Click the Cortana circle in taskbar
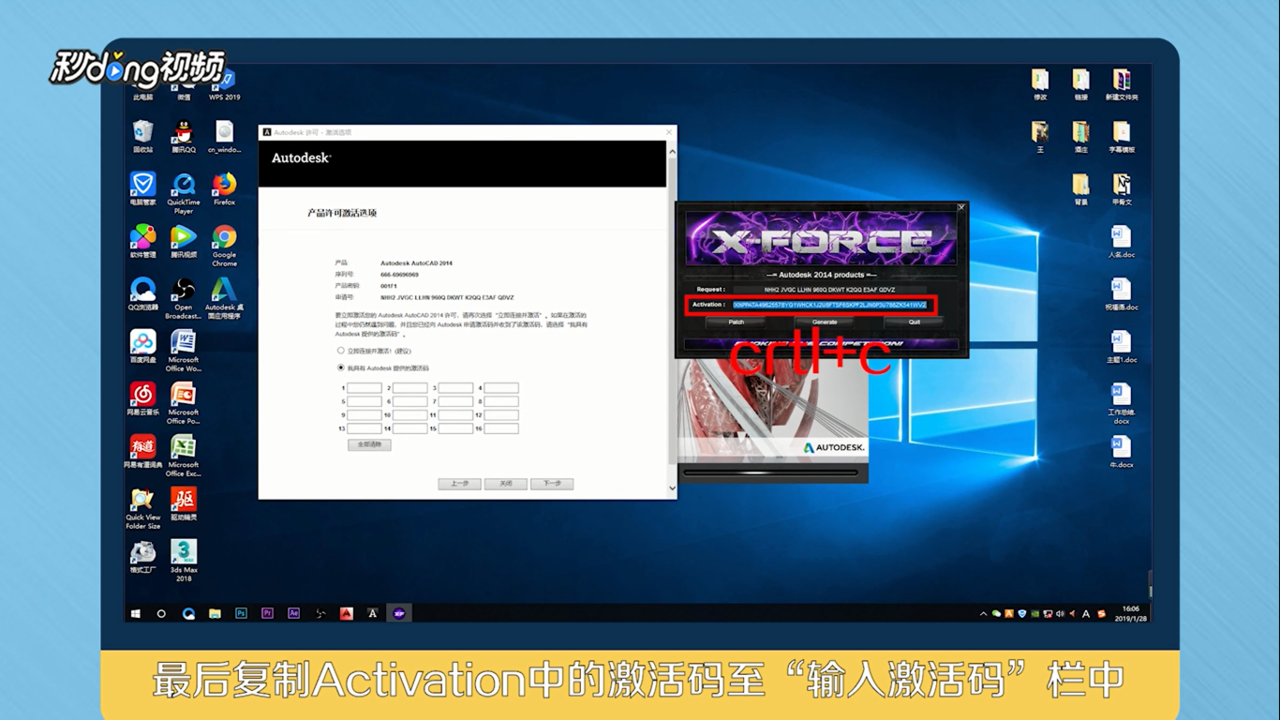This screenshot has width=1280, height=720. [x=161, y=613]
